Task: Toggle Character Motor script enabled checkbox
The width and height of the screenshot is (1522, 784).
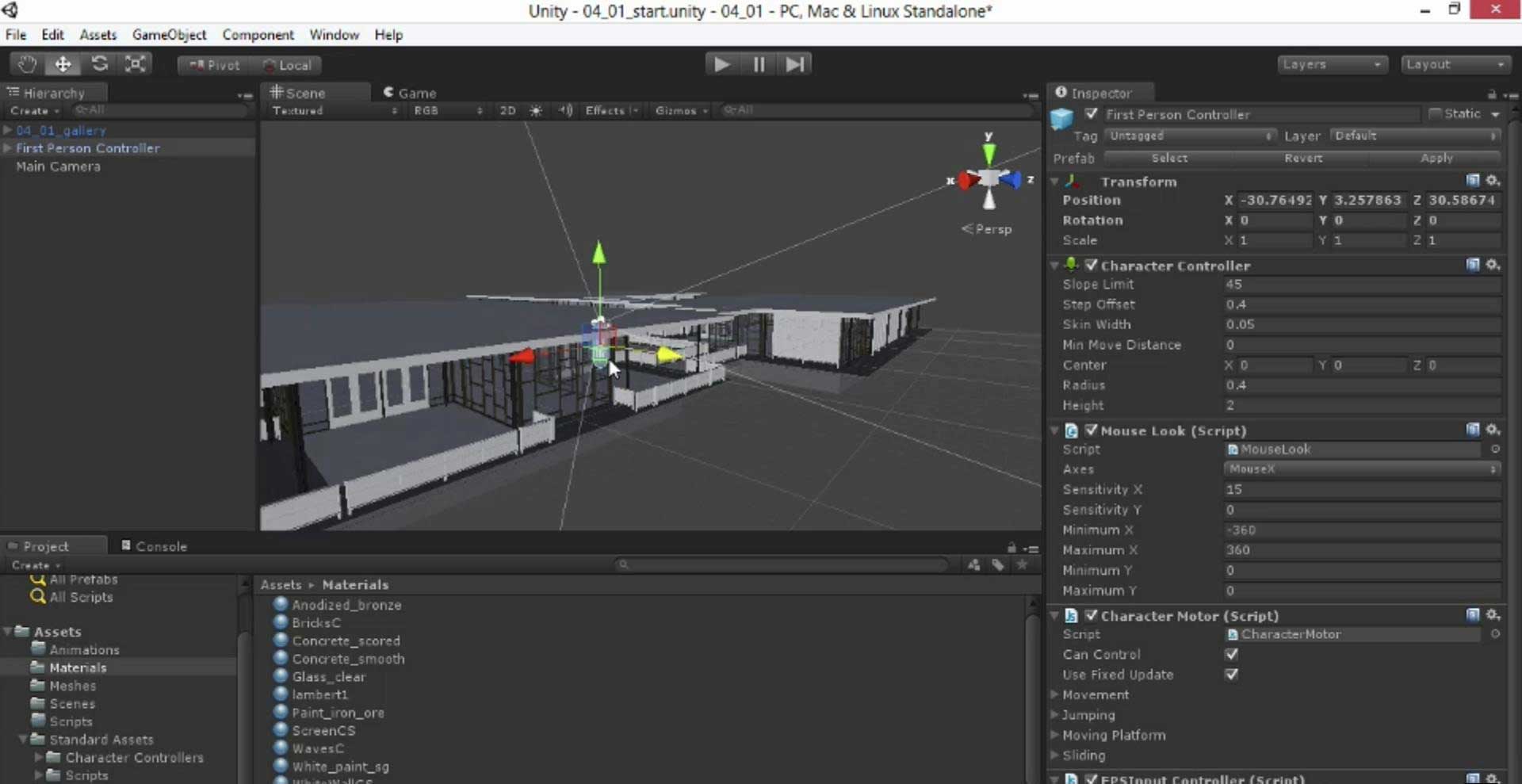Action: 1092,615
